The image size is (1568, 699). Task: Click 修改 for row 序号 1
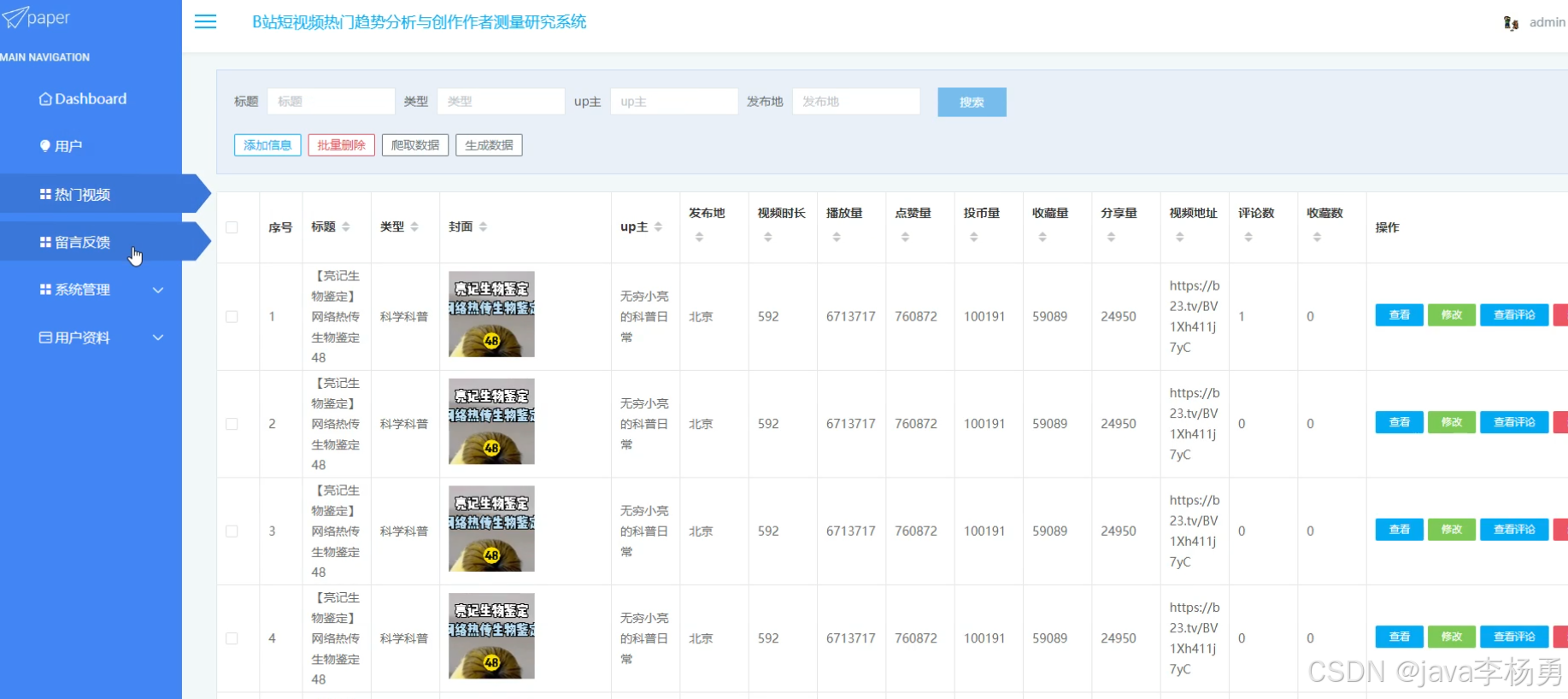pyautogui.click(x=1452, y=315)
